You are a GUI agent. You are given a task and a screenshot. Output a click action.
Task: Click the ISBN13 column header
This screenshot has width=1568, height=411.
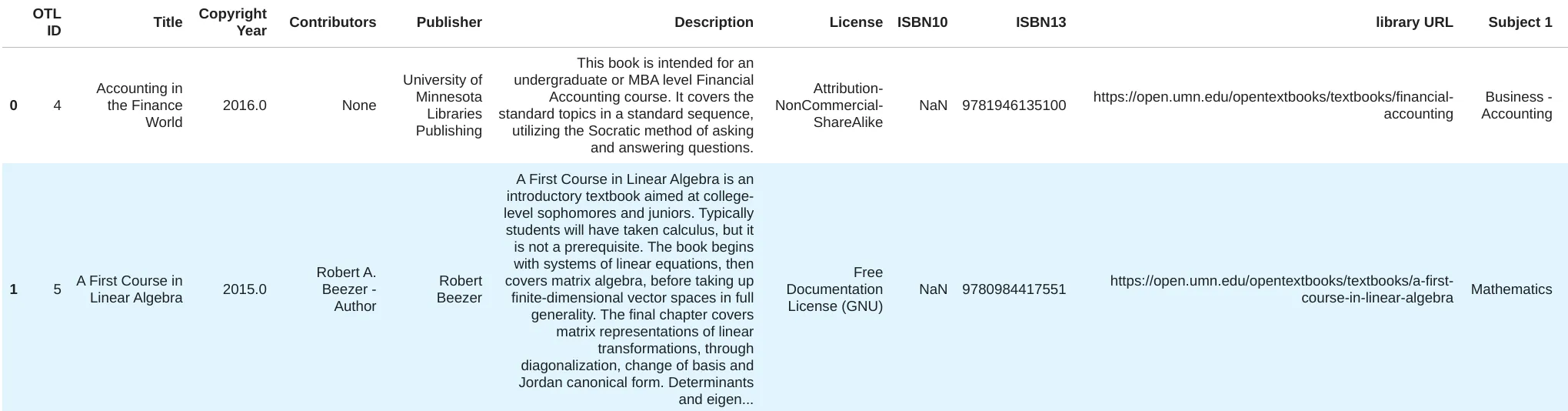coord(1040,22)
